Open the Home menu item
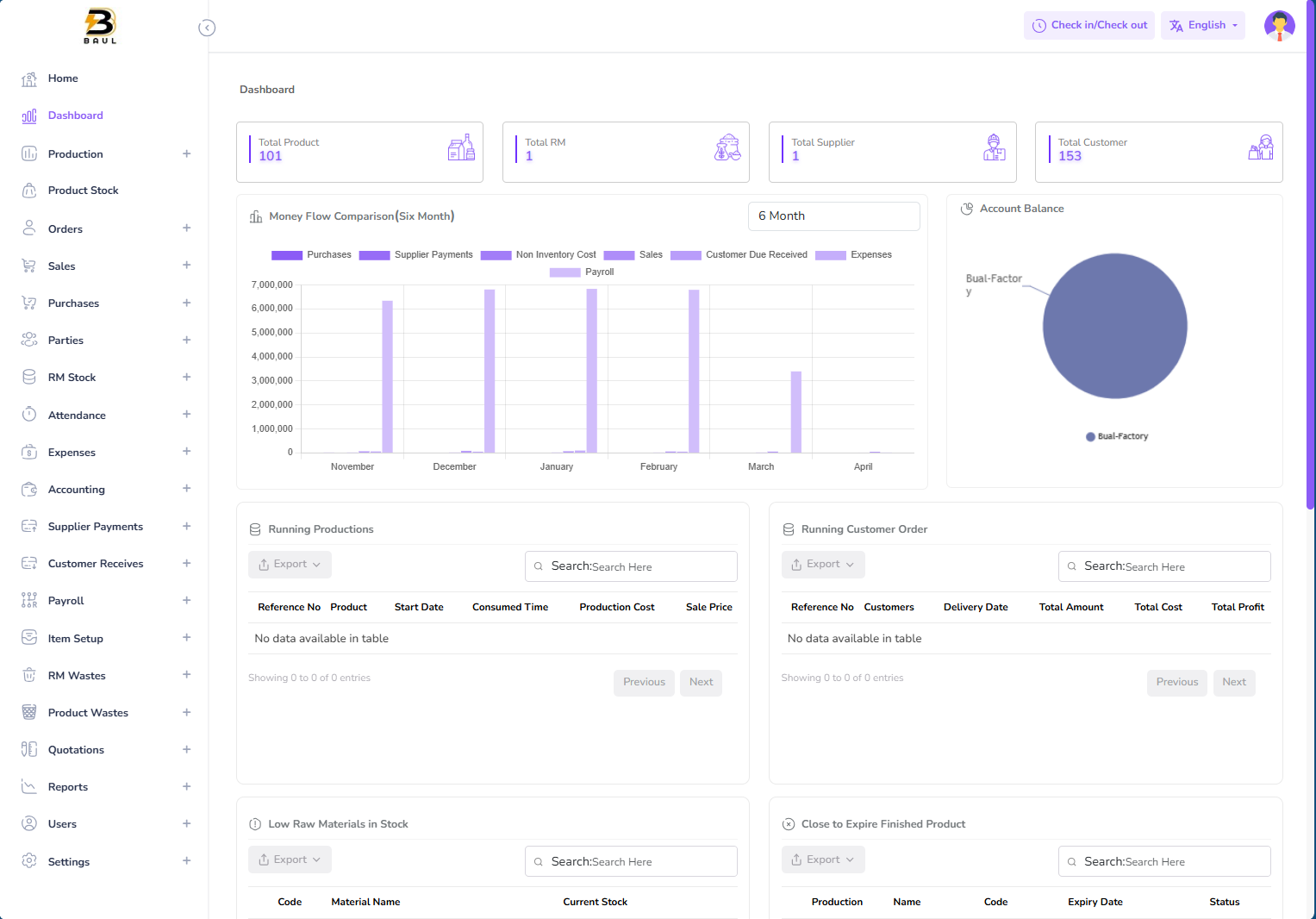Image resolution: width=1316 pixels, height=919 pixels. (63, 78)
